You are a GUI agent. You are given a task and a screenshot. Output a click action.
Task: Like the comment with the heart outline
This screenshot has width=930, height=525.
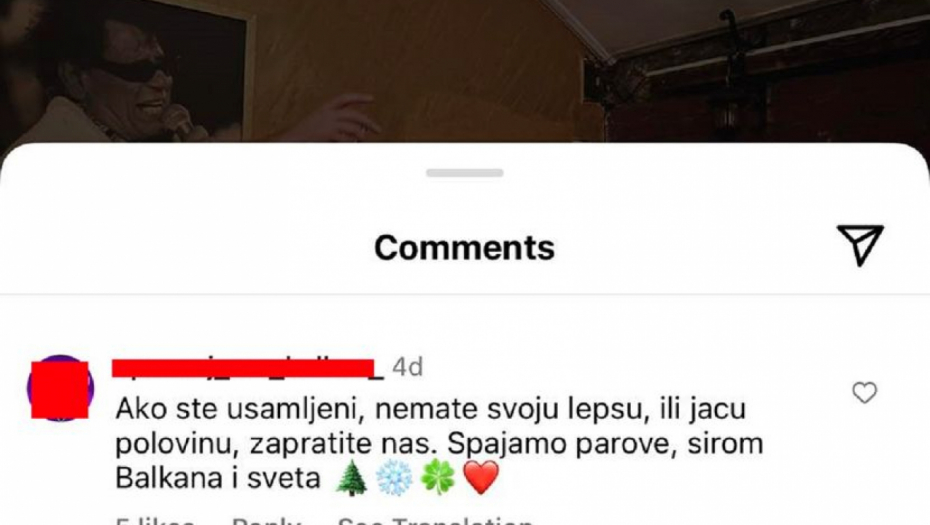(864, 393)
